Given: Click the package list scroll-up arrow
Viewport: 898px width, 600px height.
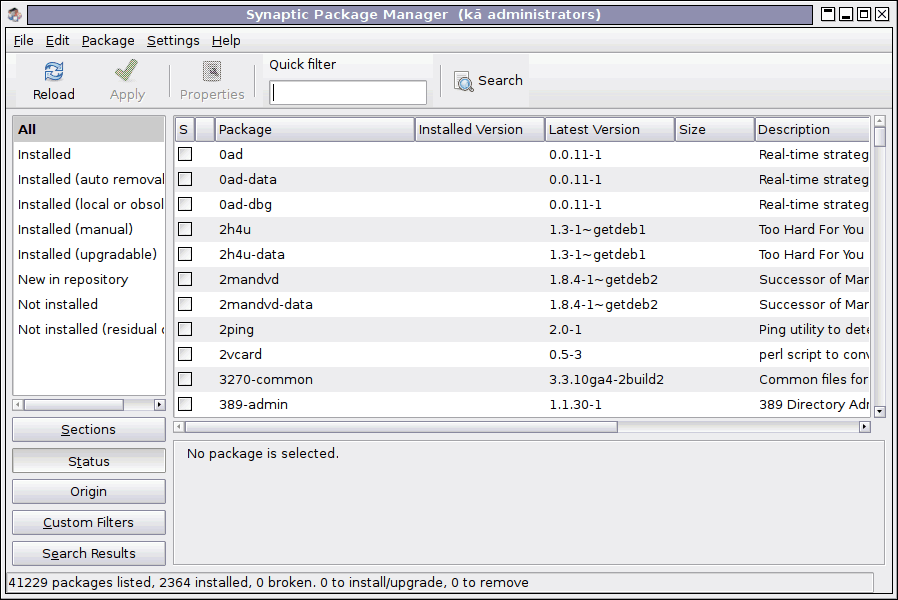Looking at the screenshot, I should [880, 121].
